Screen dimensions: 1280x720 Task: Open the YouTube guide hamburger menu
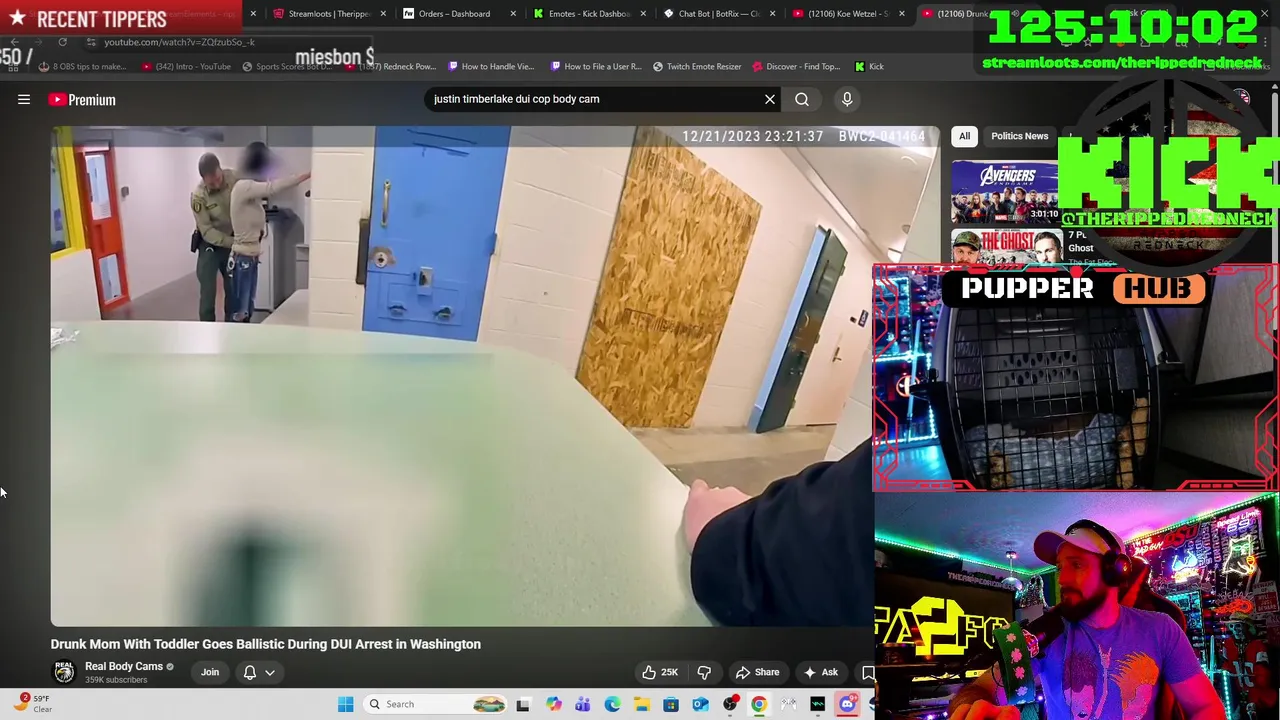coord(24,99)
